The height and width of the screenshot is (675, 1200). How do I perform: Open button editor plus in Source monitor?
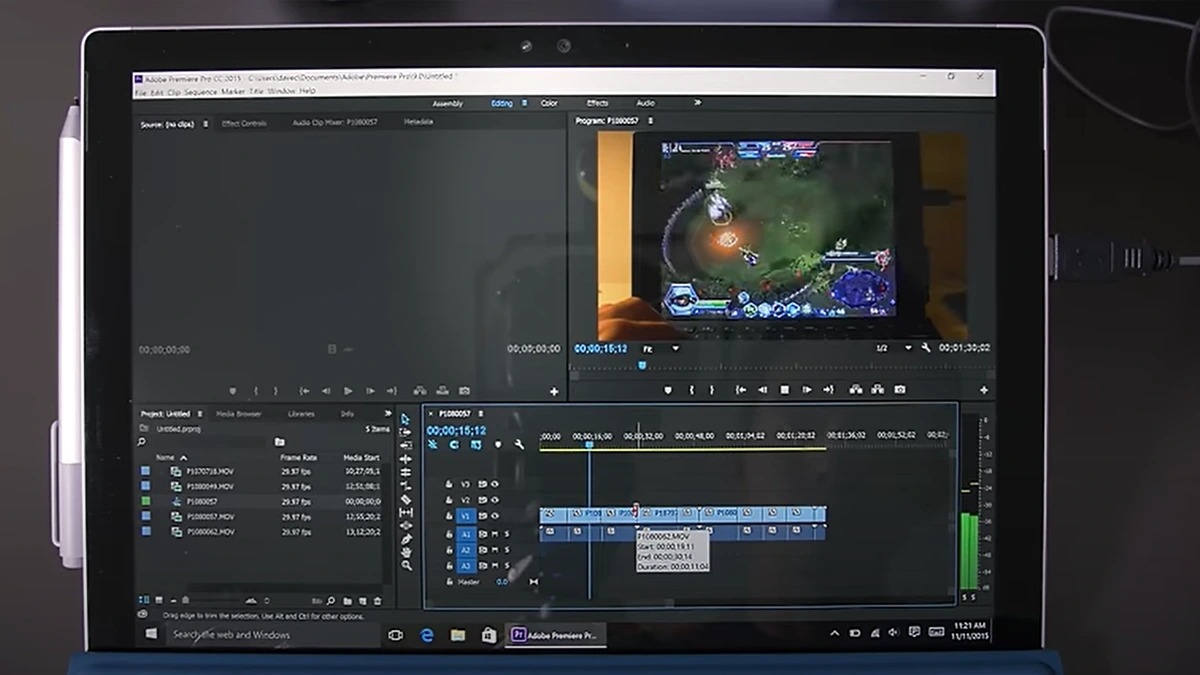[x=554, y=391]
